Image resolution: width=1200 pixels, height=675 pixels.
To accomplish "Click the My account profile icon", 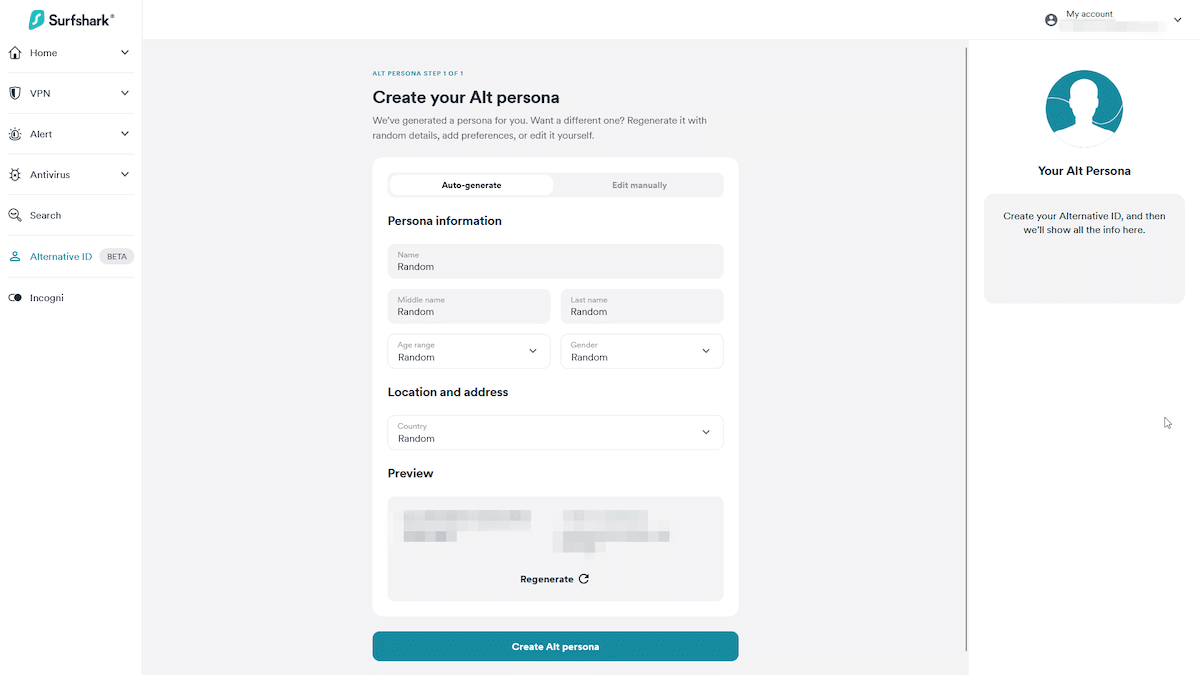I will [1051, 20].
